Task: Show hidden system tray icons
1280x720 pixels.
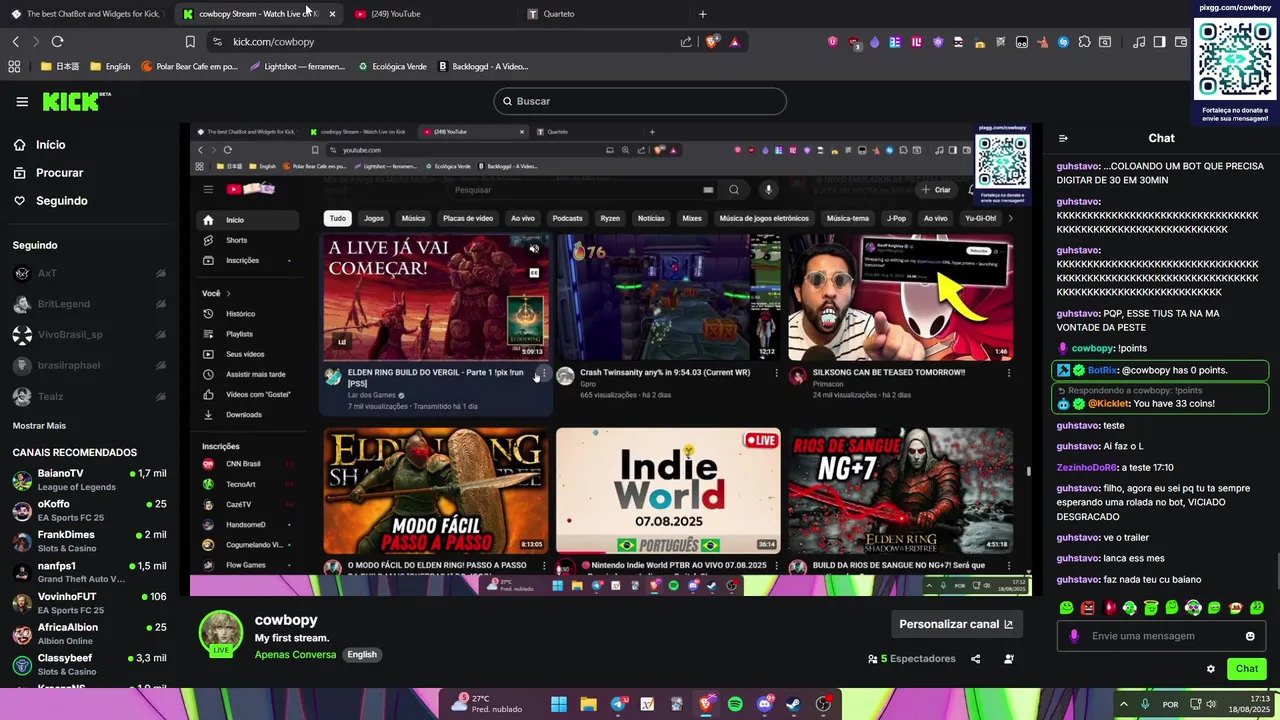Action: [1124, 704]
